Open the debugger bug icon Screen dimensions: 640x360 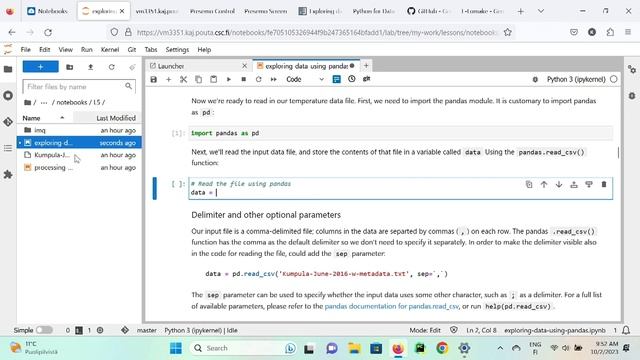tap(535, 80)
